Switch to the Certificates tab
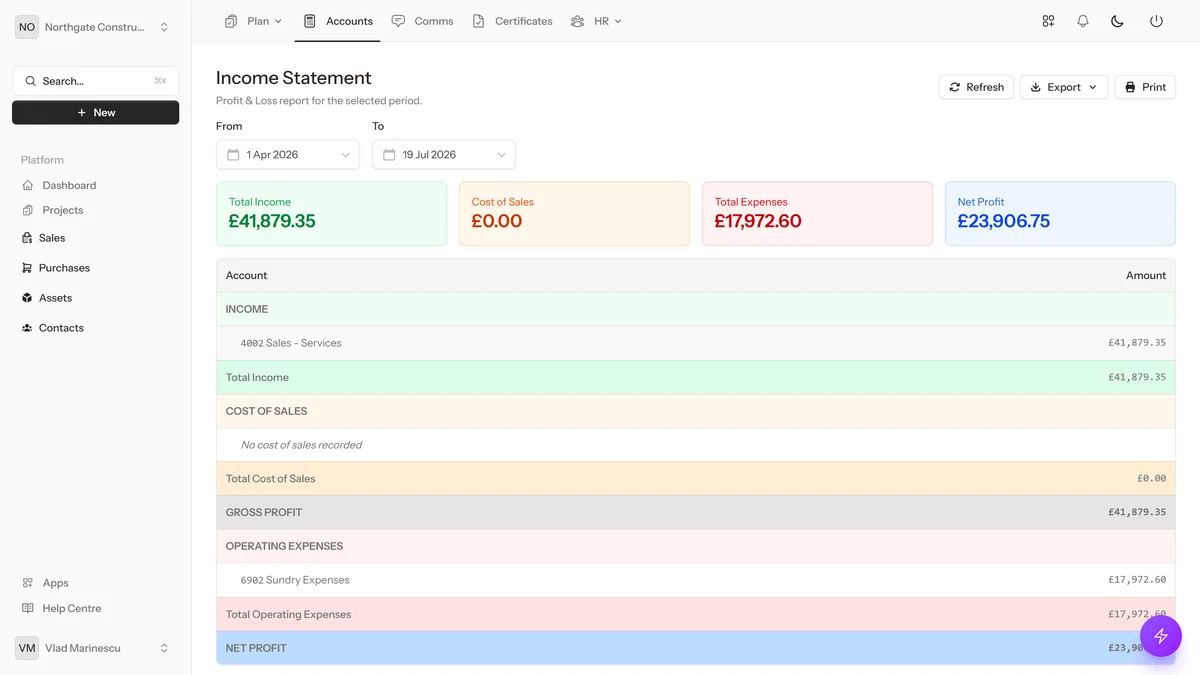Viewport: 1200px width, 675px height. click(x=513, y=21)
